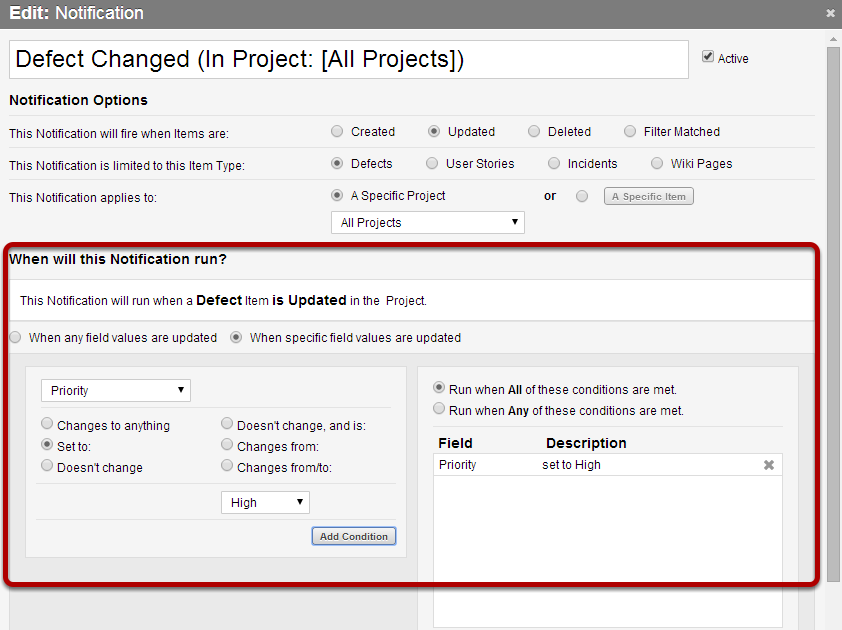Click the notification name input field
Image resolution: width=842 pixels, height=630 pixels.
pos(349,59)
